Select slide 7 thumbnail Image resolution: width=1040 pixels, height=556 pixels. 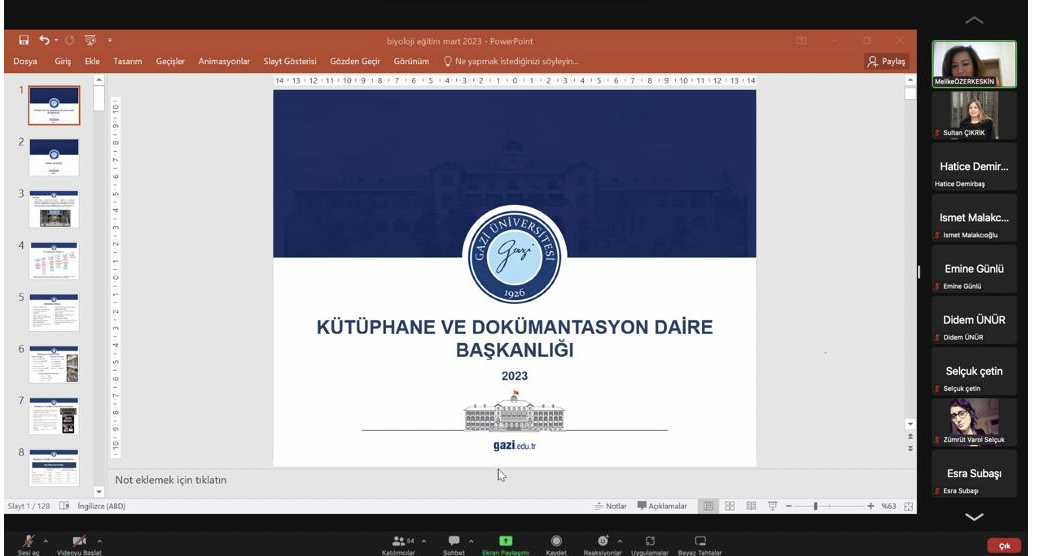click(x=54, y=416)
